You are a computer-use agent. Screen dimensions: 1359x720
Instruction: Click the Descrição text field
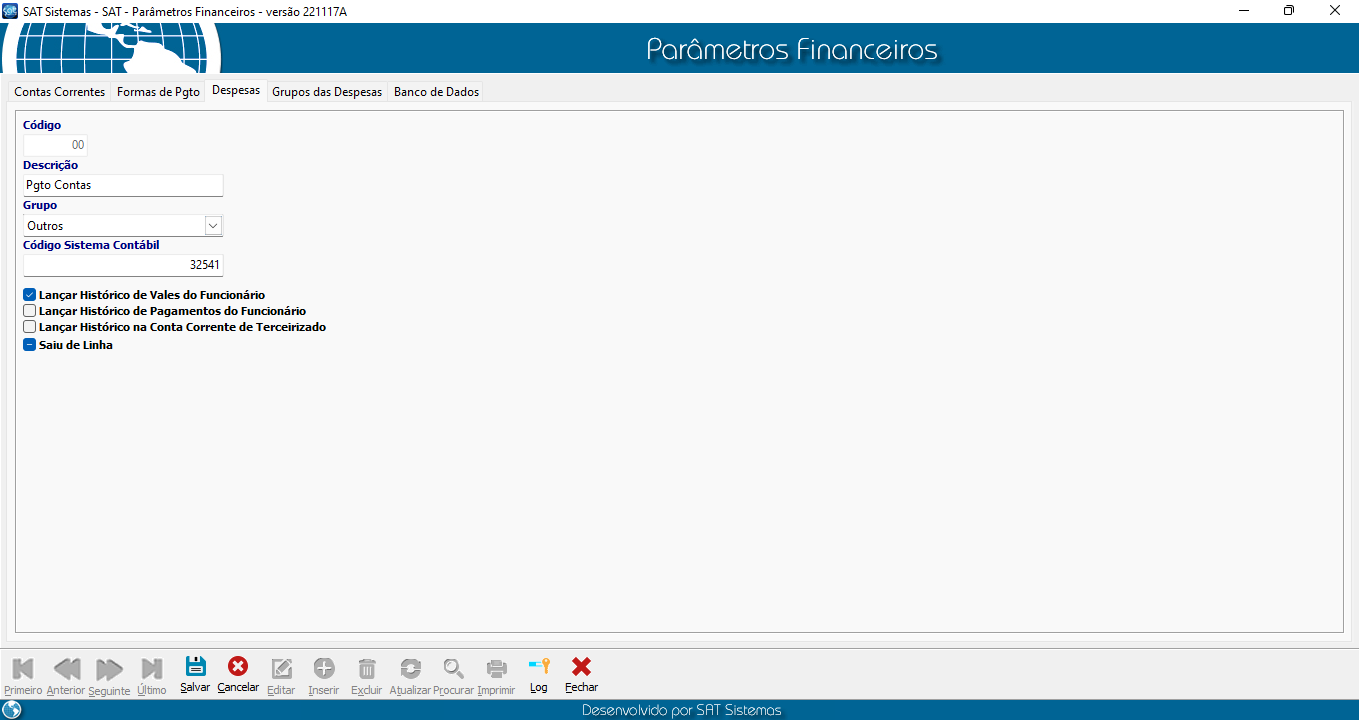[123, 185]
